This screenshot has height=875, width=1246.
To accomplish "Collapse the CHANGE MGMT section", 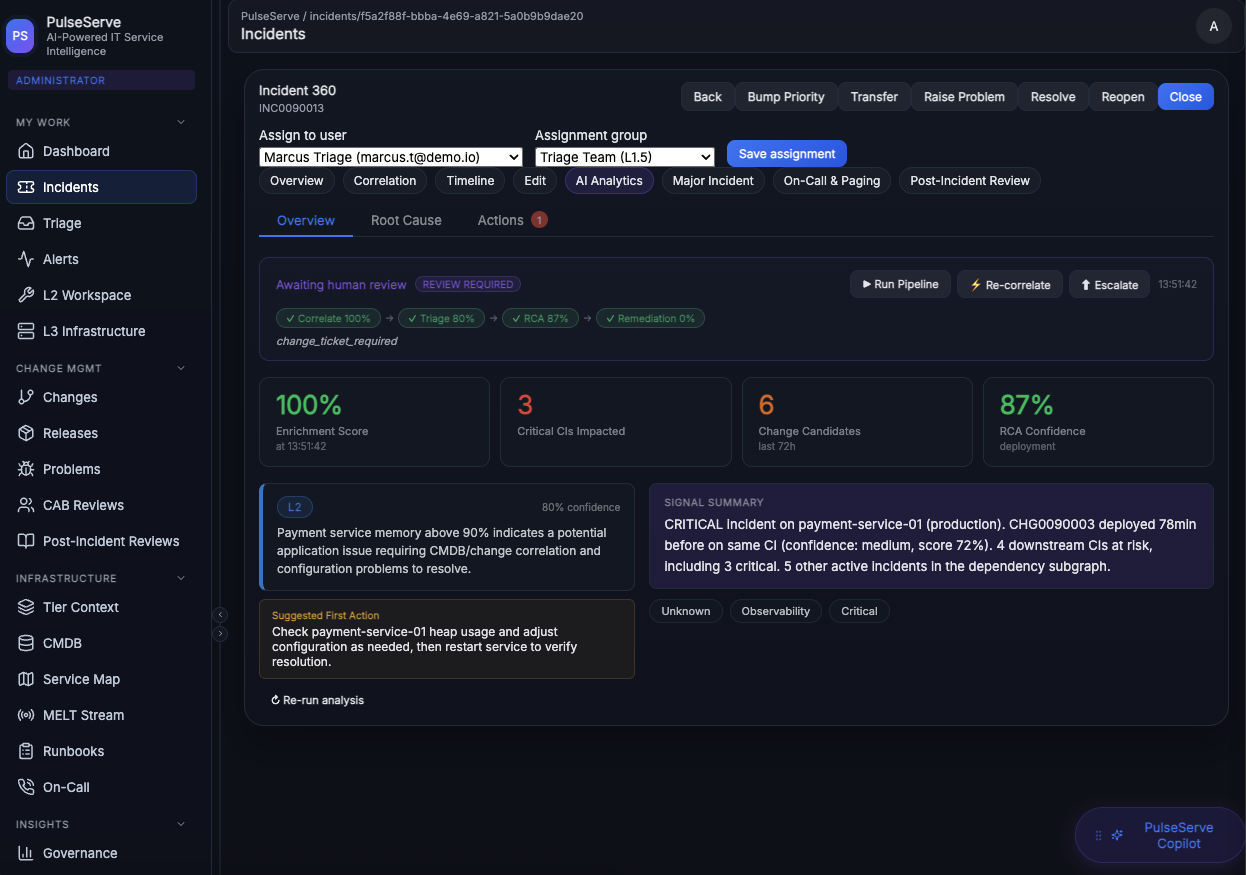I will (181, 368).
